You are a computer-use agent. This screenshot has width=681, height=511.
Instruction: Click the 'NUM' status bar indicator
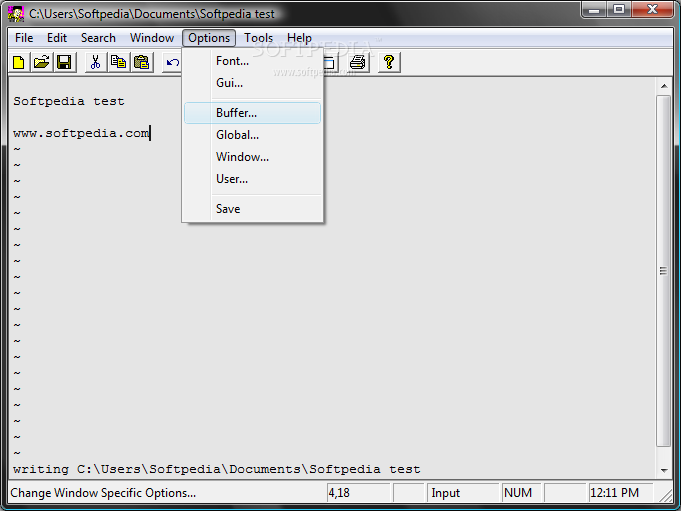click(521, 493)
